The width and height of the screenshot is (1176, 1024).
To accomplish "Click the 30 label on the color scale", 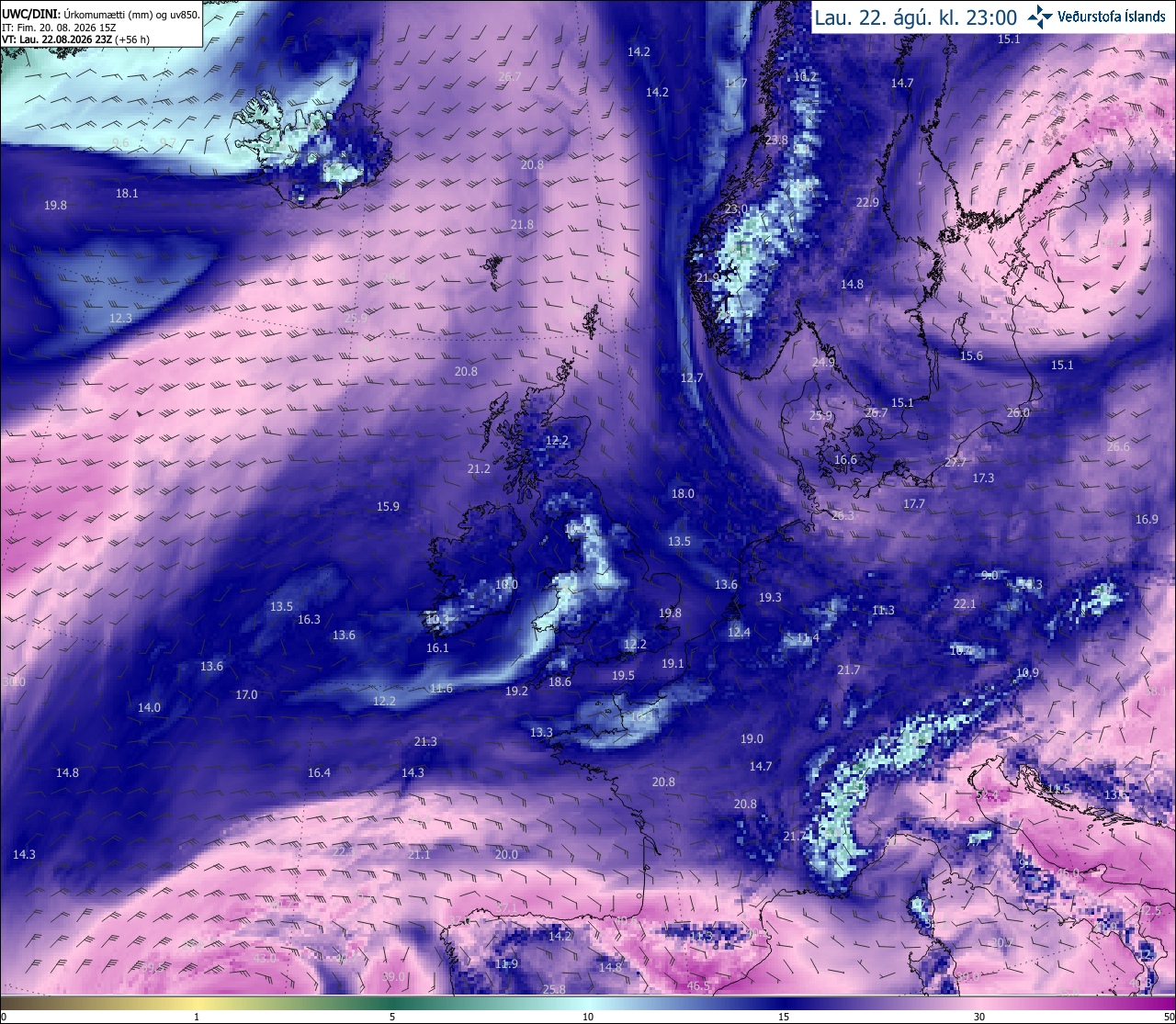I will coord(979,1017).
